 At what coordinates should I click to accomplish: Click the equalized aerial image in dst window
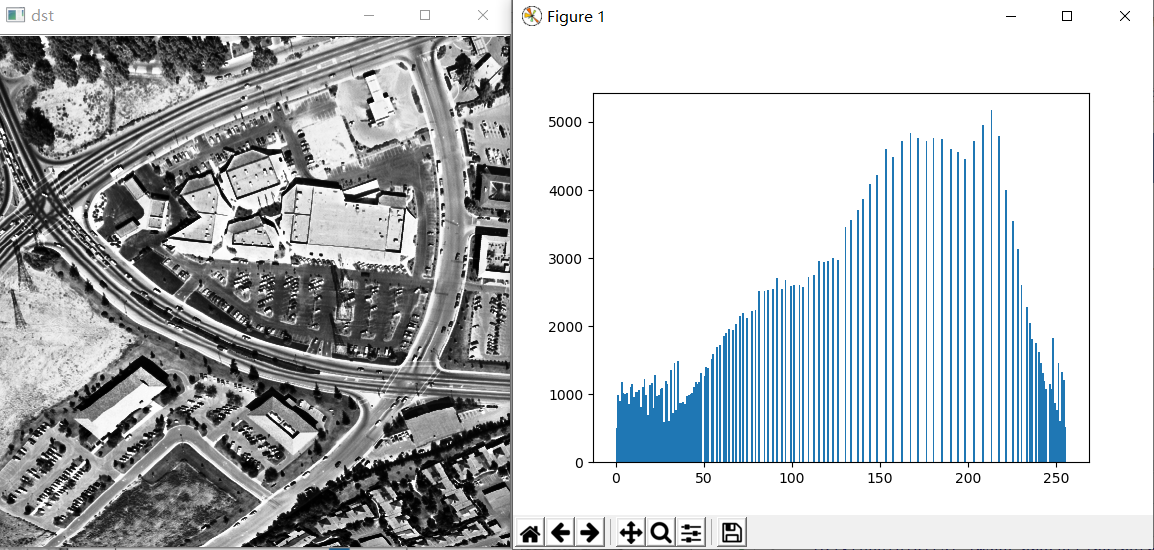coord(255,291)
